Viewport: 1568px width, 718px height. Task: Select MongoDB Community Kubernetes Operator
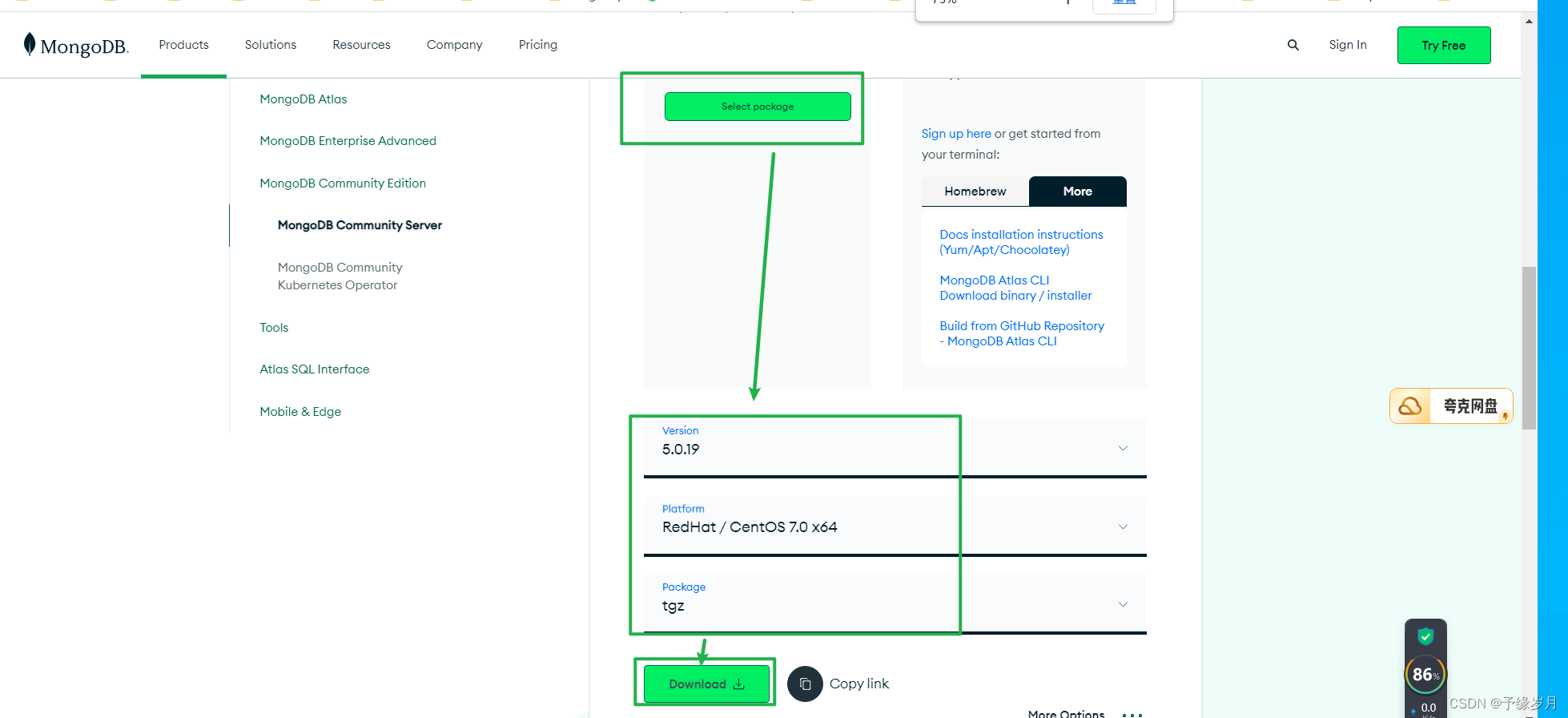tap(340, 276)
